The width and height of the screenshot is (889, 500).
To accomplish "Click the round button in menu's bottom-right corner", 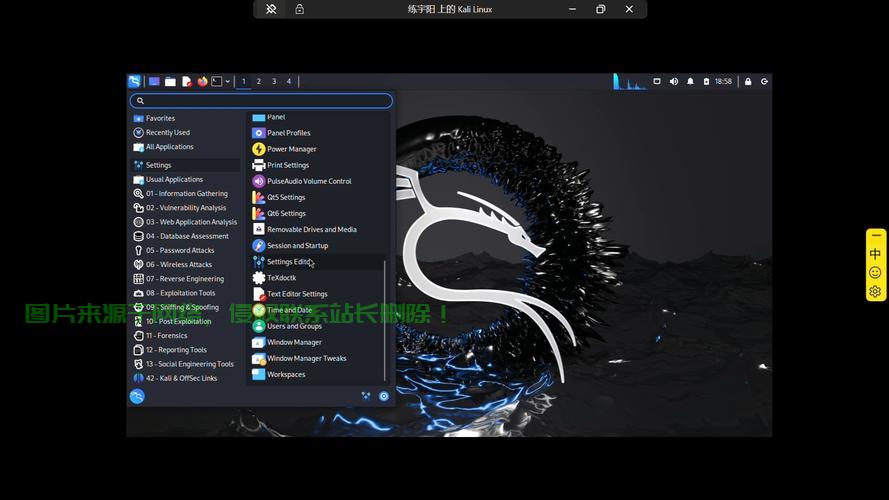I will tap(384, 396).
